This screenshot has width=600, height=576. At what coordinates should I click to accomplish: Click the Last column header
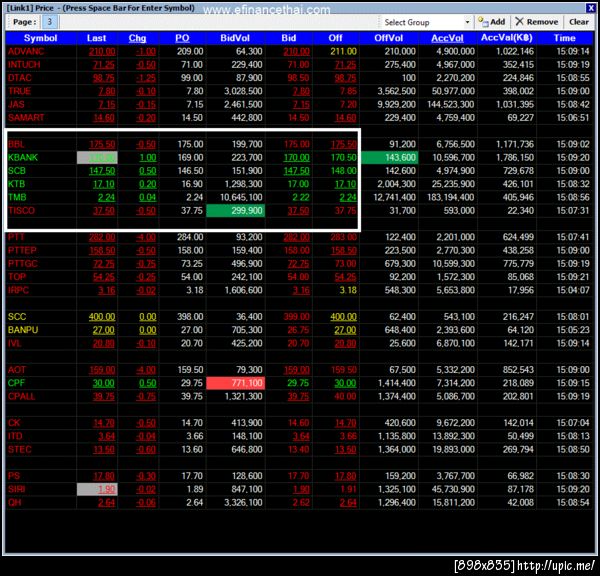[96, 38]
